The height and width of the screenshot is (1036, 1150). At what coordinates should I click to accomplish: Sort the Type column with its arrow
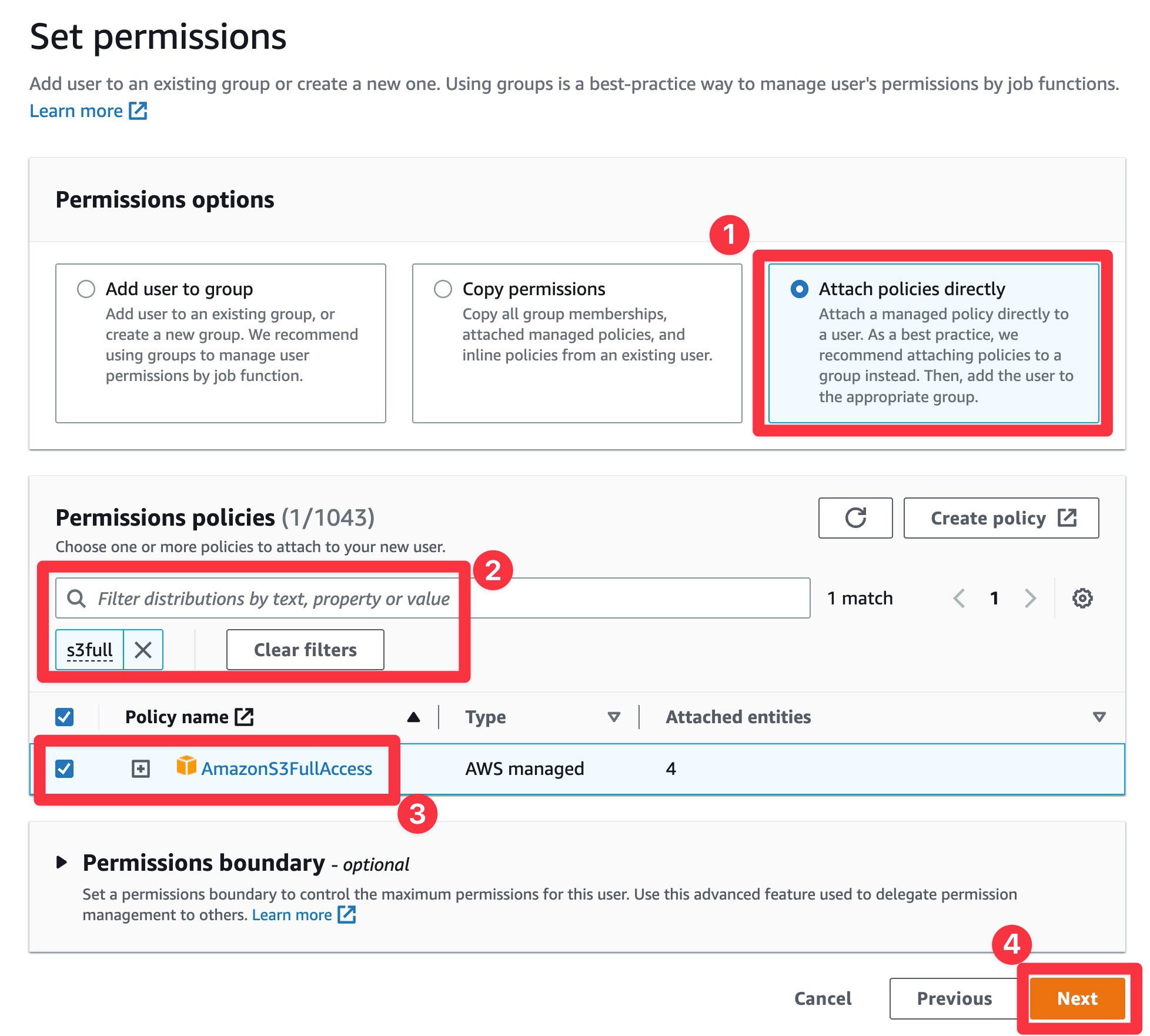click(613, 717)
